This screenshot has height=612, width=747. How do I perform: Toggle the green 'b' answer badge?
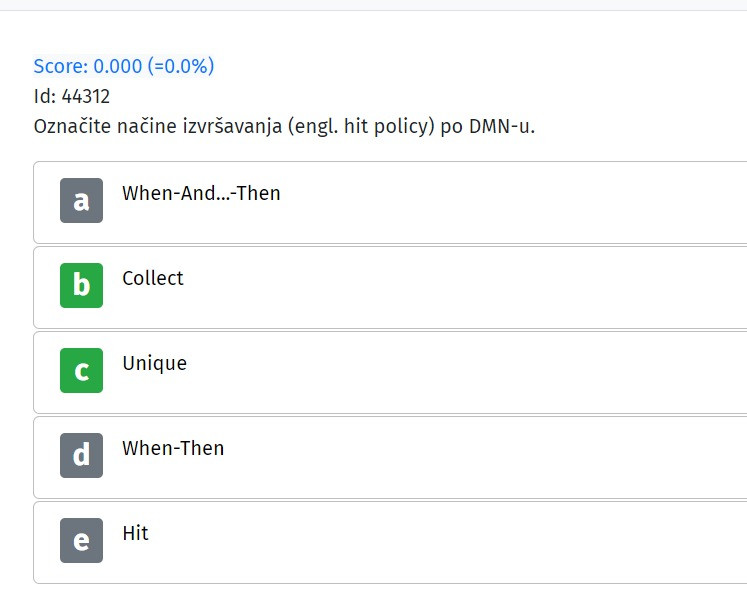[x=81, y=285]
